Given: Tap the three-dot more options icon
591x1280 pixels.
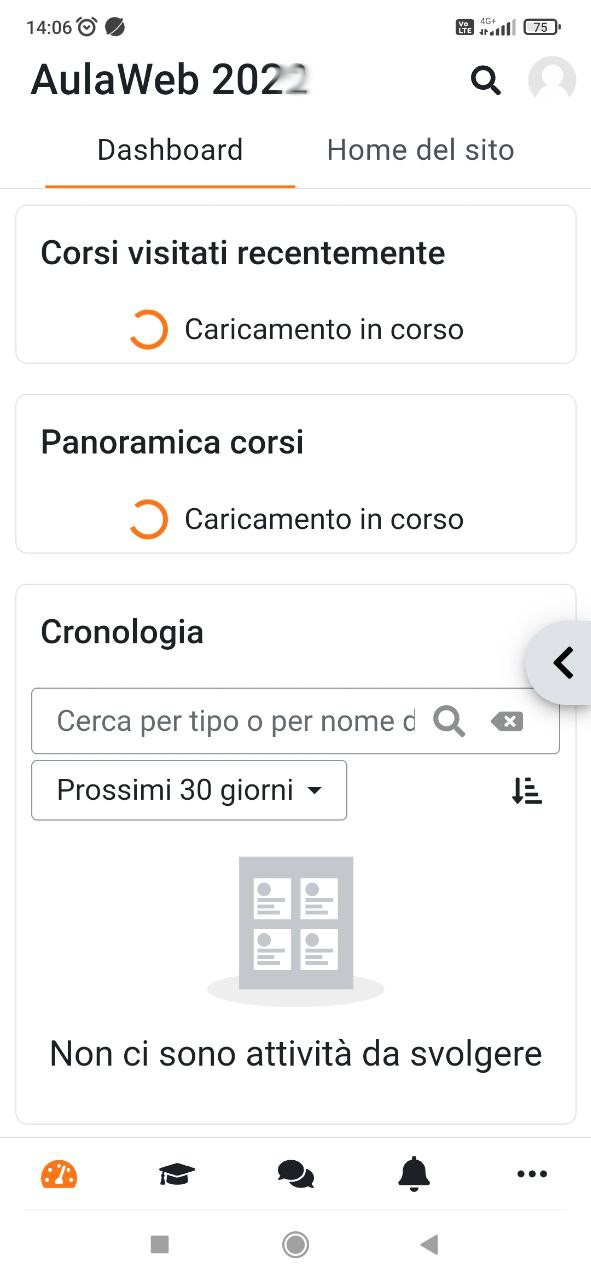Looking at the screenshot, I should (531, 1174).
